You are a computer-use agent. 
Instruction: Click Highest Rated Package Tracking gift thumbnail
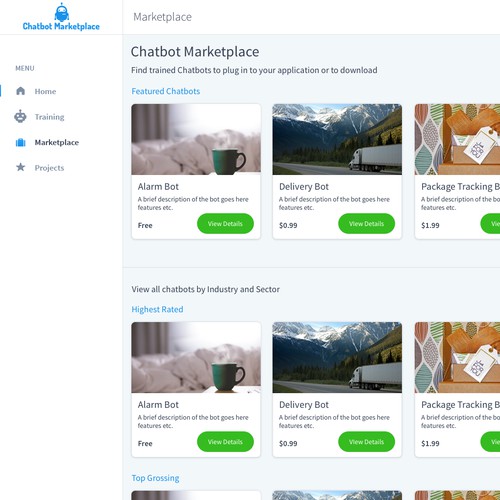457,357
